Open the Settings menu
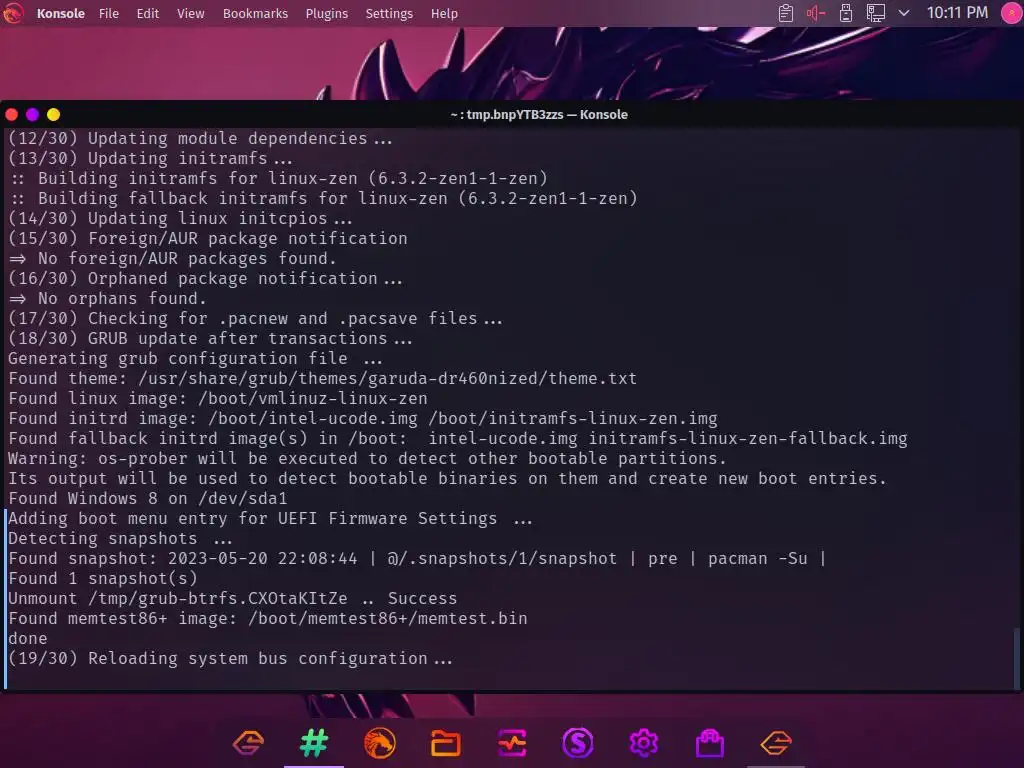The height and width of the screenshot is (768, 1024). click(389, 13)
